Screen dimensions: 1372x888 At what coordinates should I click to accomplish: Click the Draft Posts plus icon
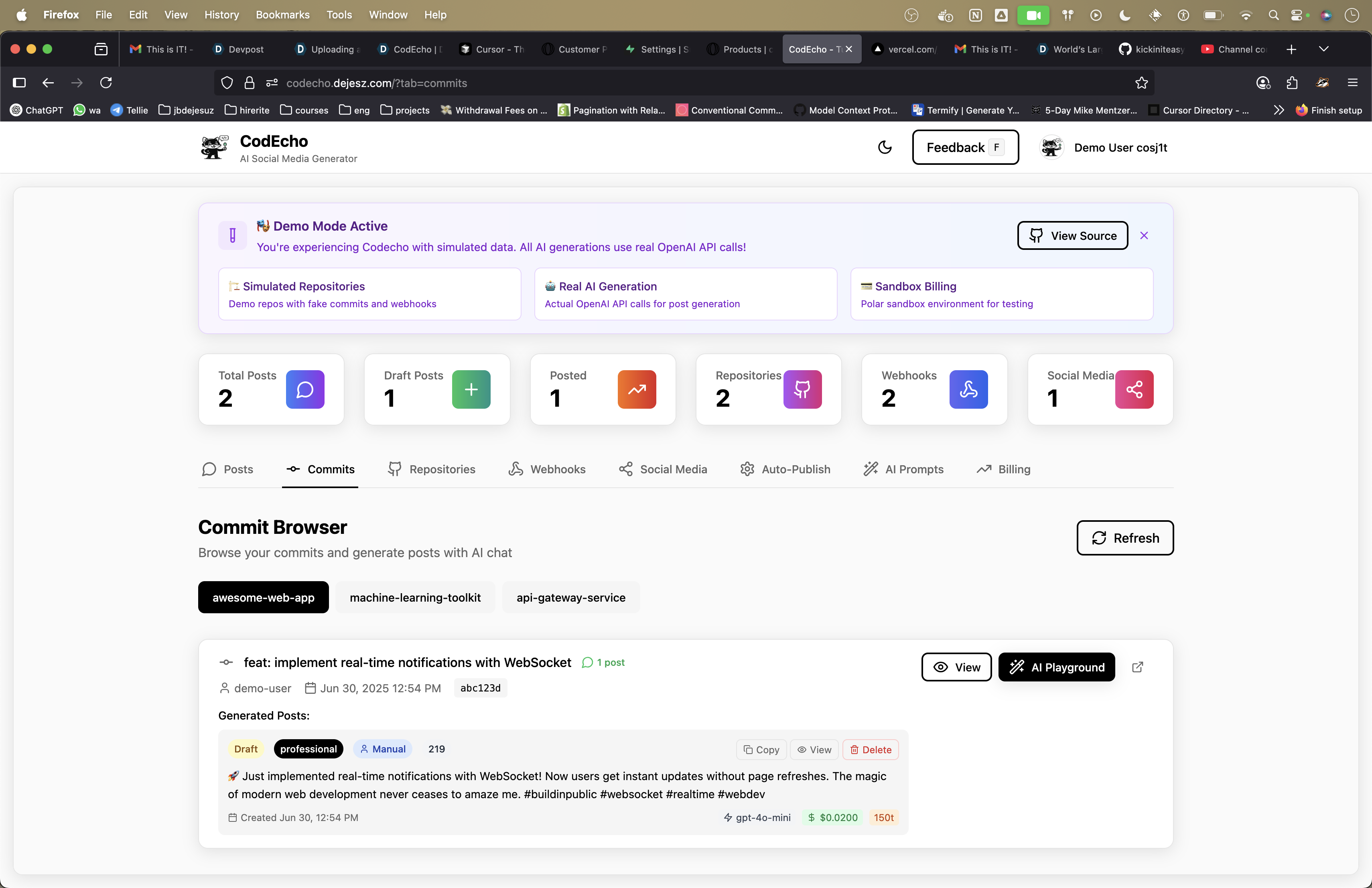click(471, 389)
